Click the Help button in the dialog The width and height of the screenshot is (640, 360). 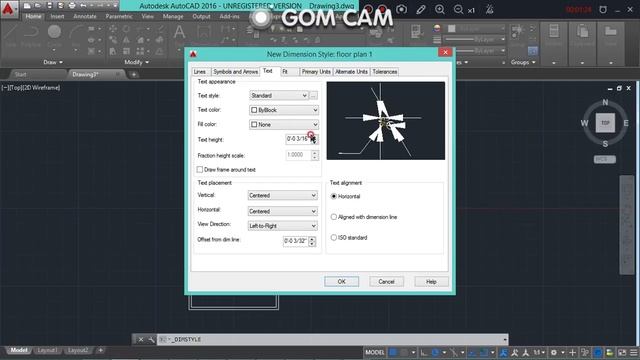[x=431, y=282]
